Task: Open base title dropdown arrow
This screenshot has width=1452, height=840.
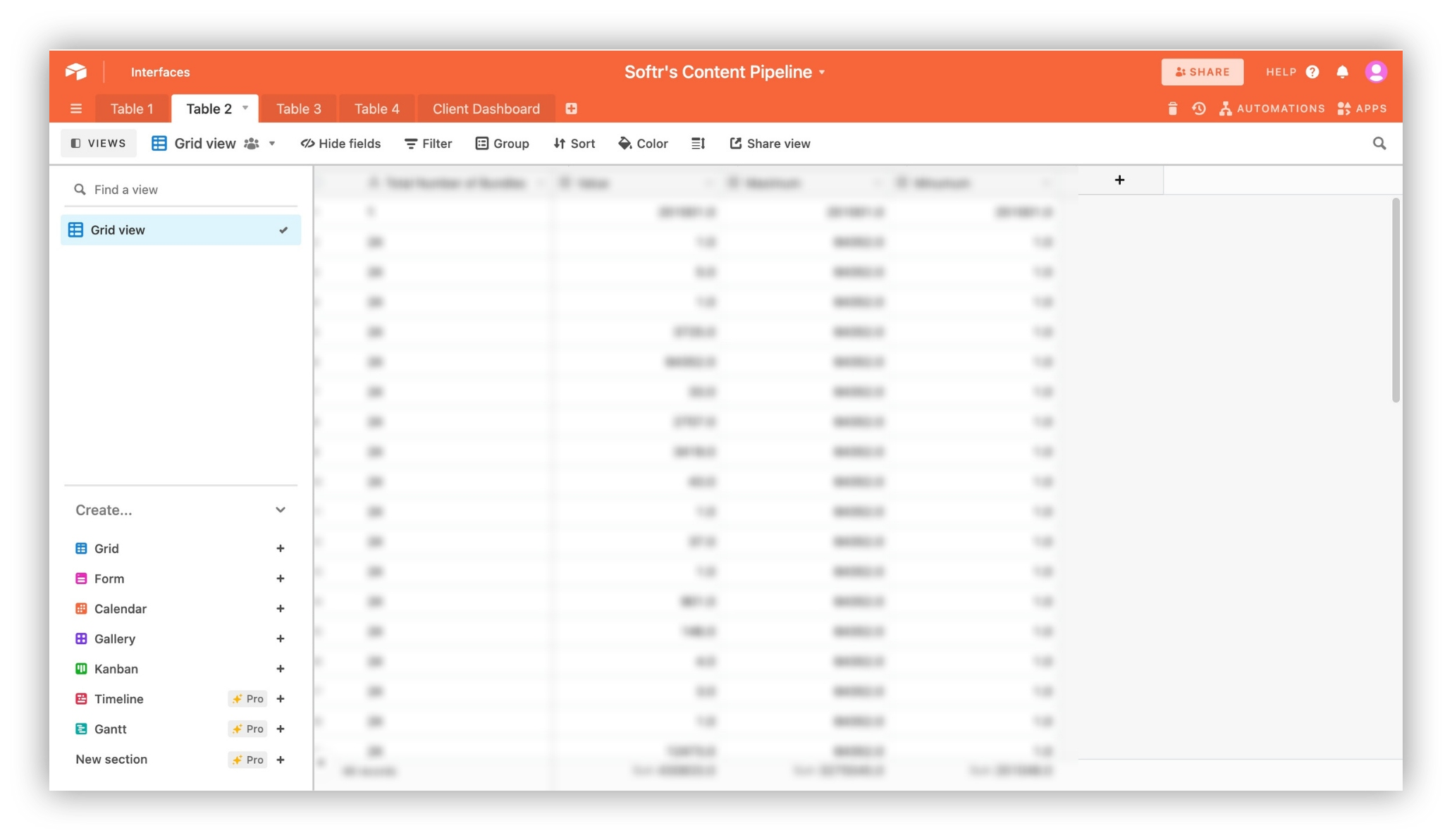Action: tap(822, 73)
